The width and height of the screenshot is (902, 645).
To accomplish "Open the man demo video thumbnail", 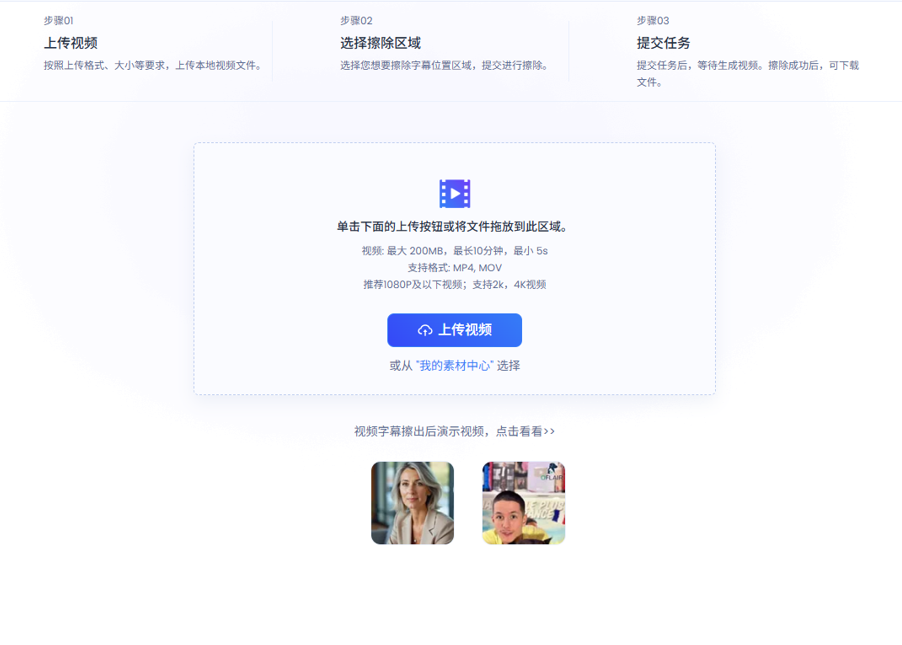I will (523, 503).
